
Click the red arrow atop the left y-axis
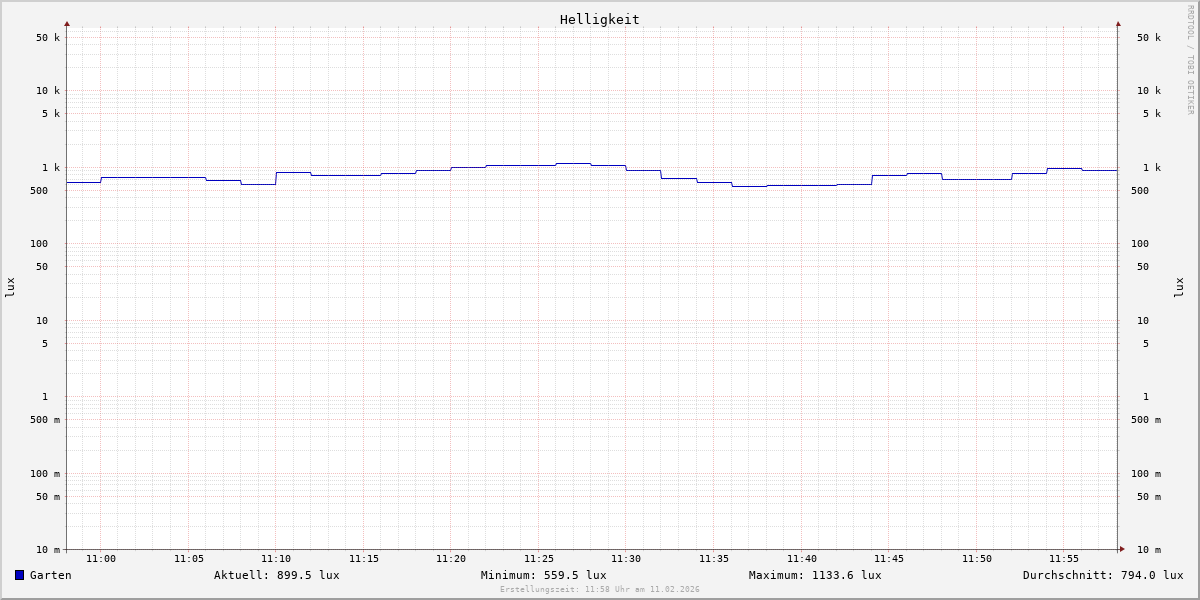(x=67, y=23)
